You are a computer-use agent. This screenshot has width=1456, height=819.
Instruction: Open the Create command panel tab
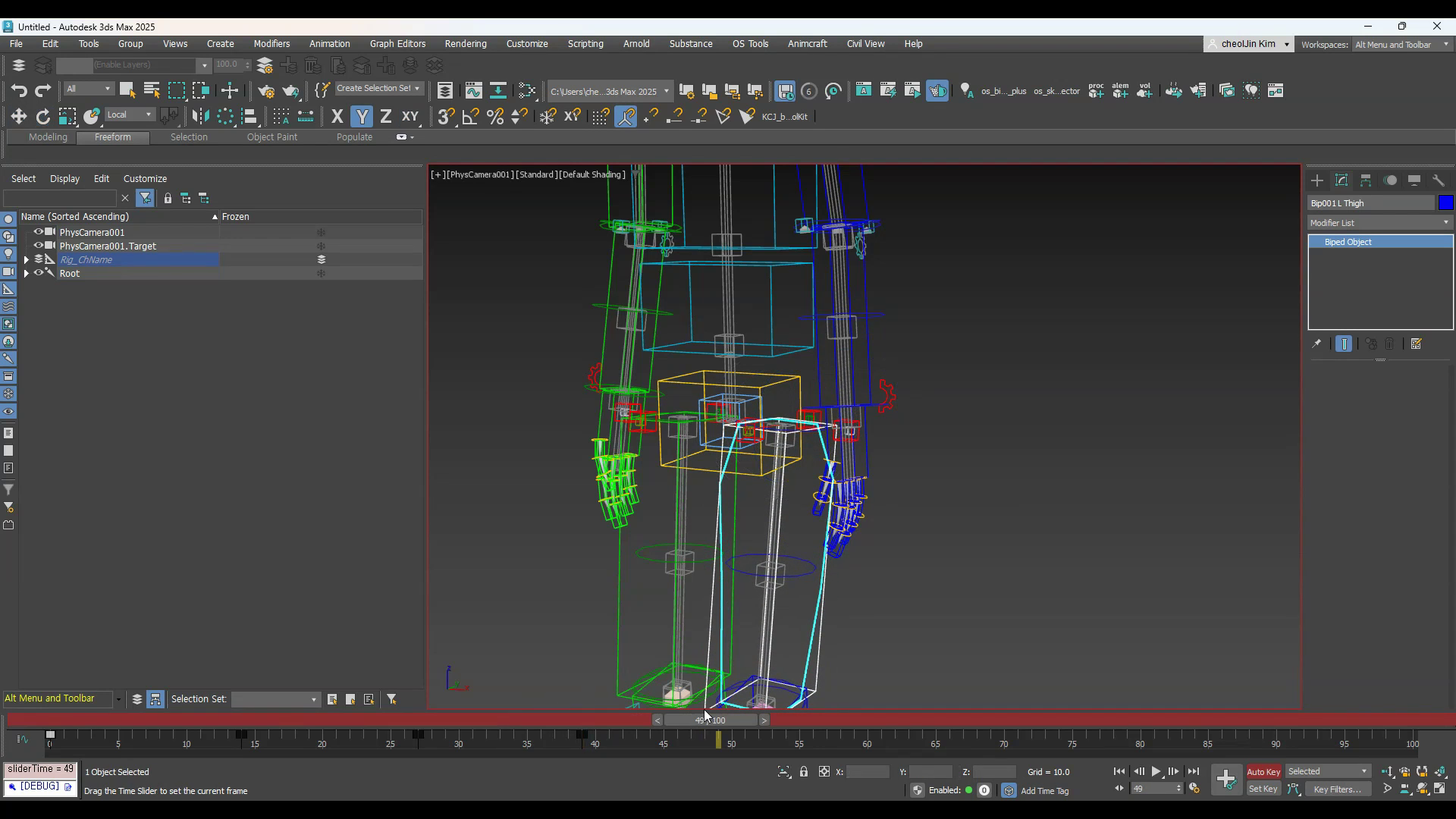pyautogui.click(x=1317, y=180)
